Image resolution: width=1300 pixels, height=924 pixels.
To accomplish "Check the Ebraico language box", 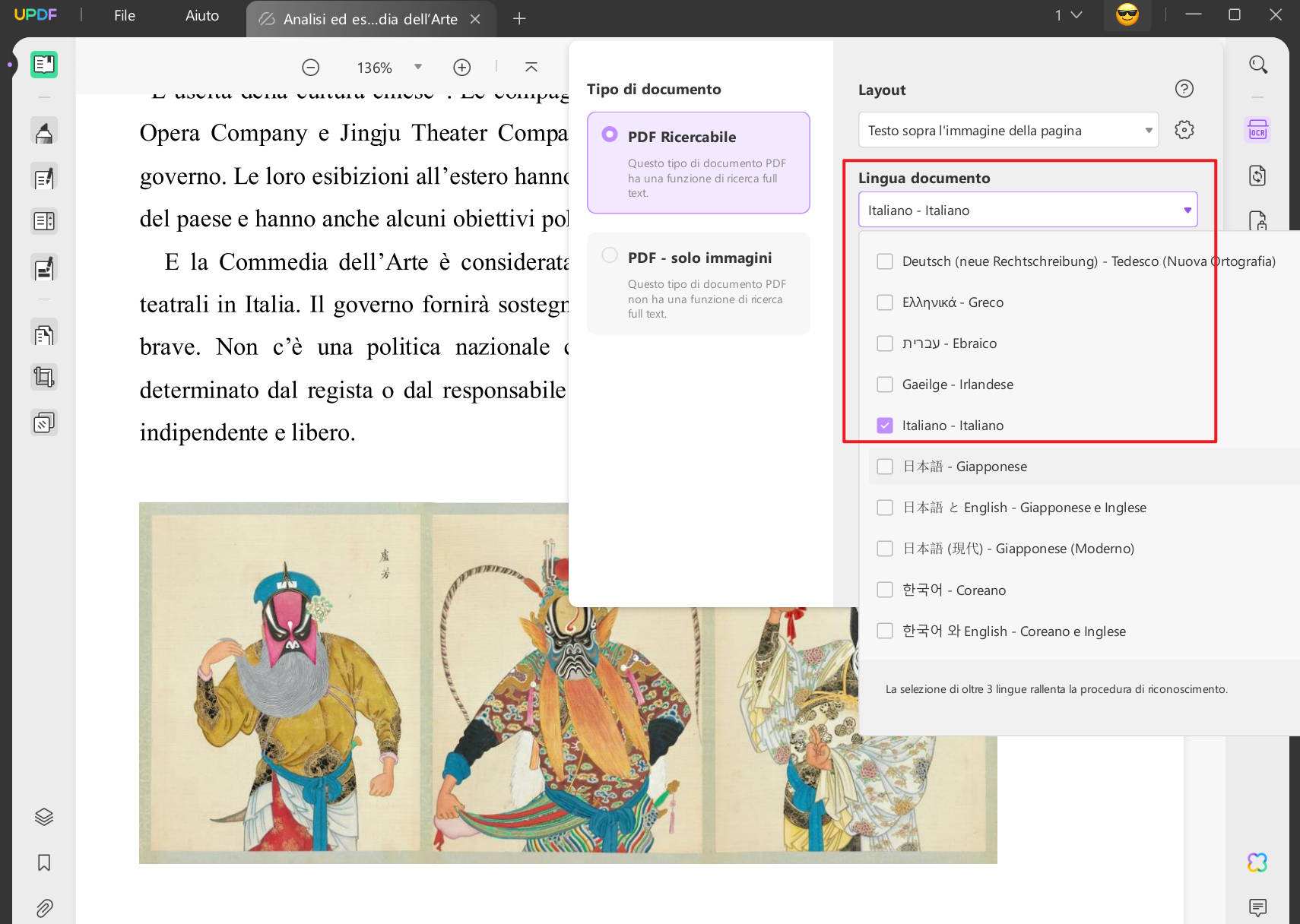I will point(884,343).
